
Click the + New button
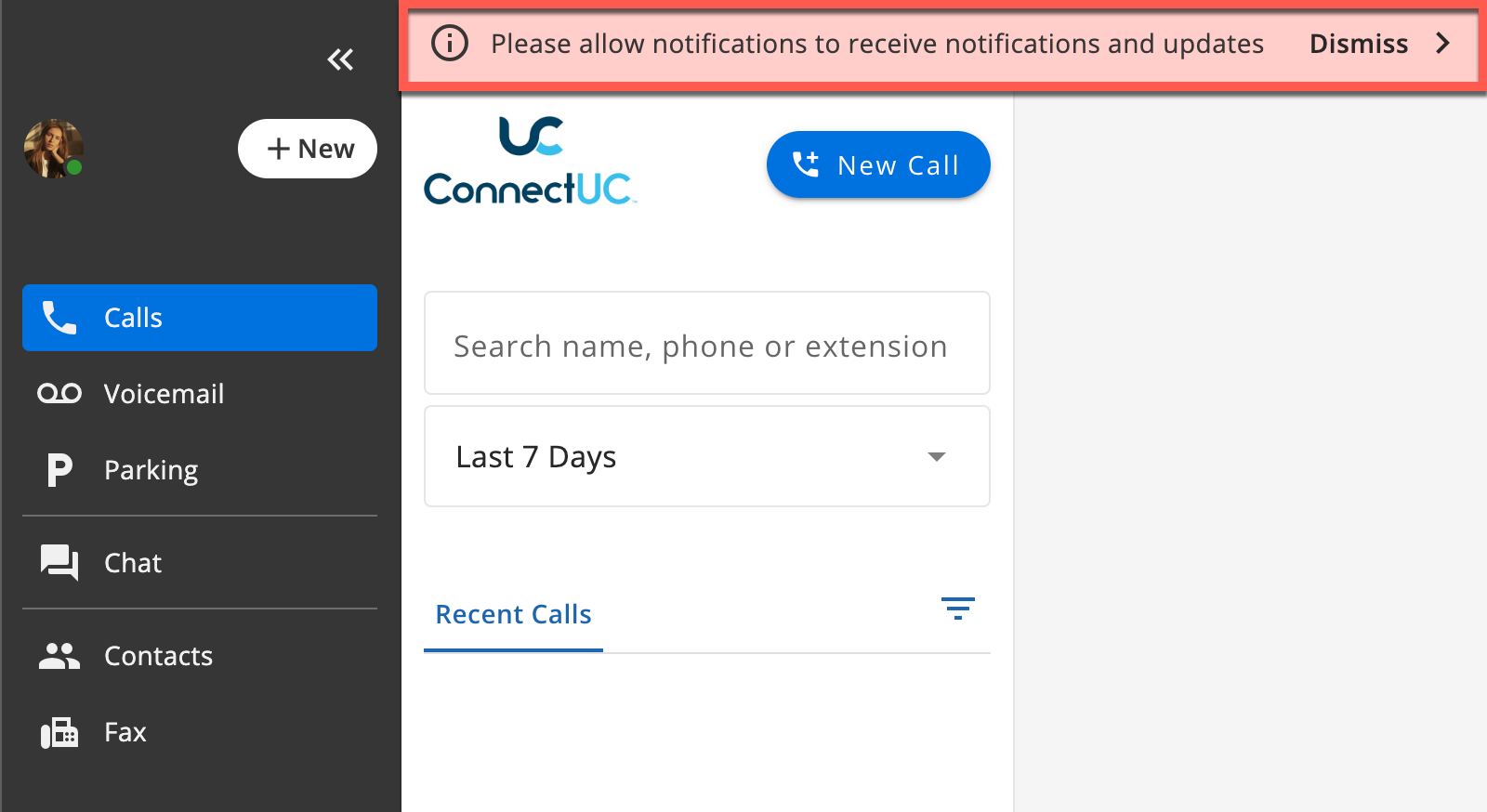tap(308, 149)
